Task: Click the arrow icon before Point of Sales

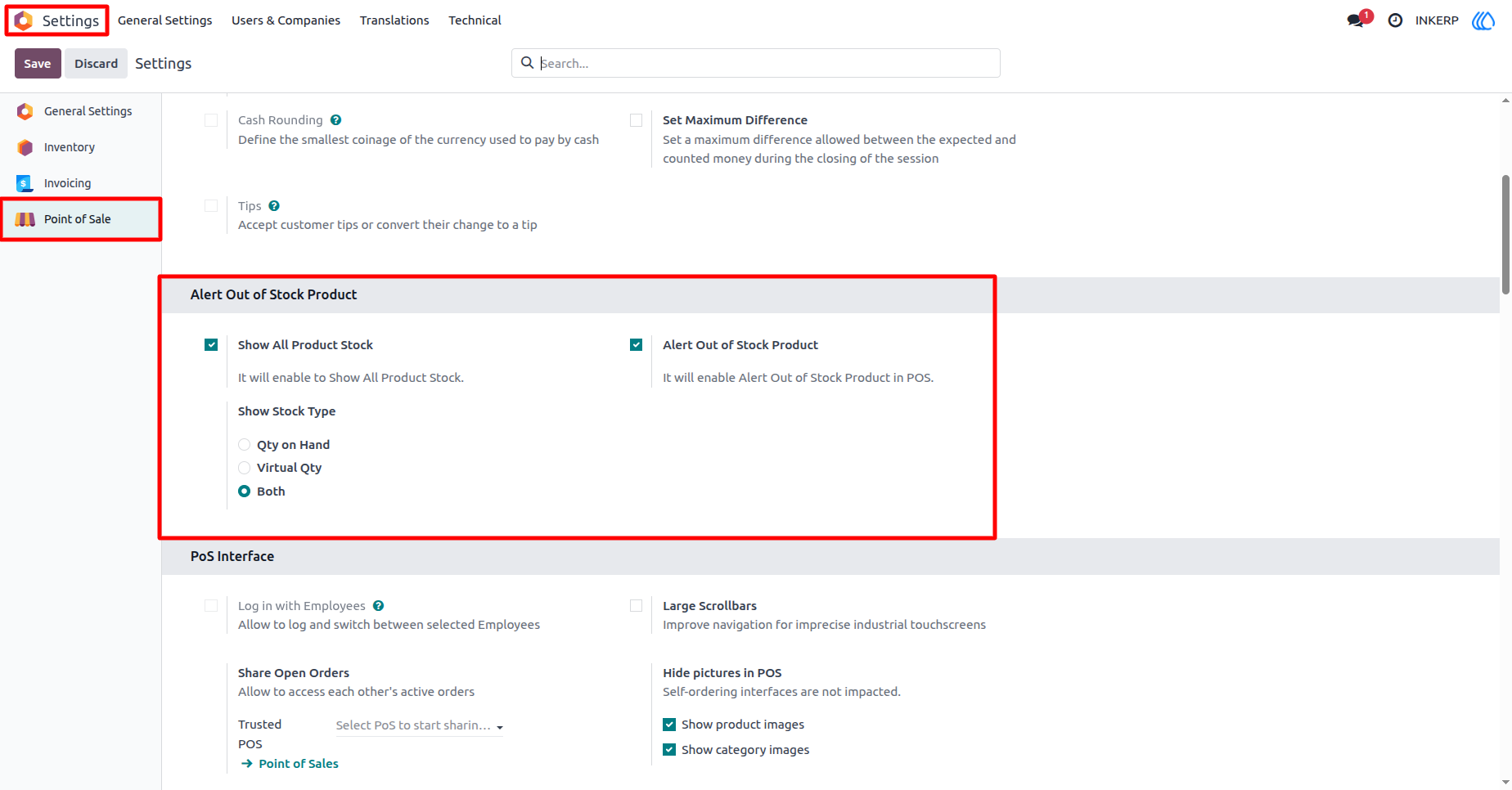Action: (x=247, y=764)
